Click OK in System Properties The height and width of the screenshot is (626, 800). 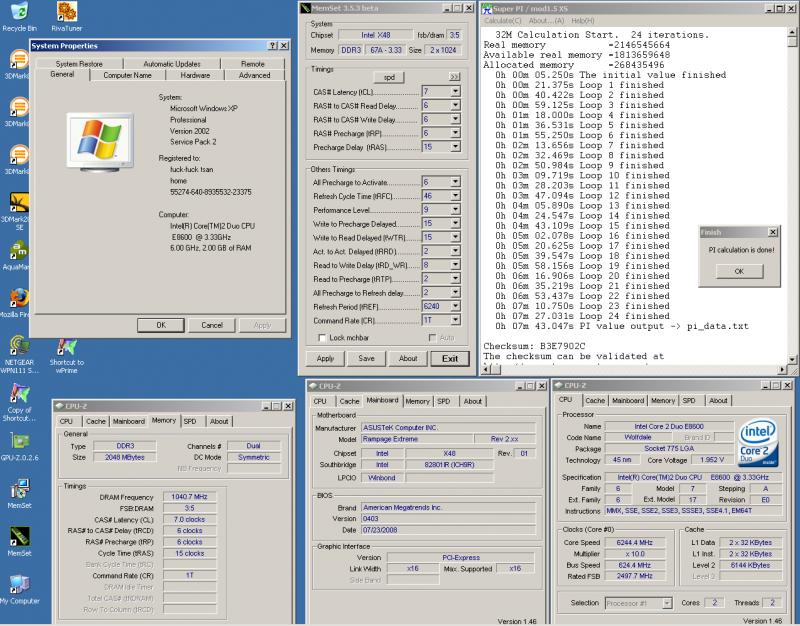[x=161, y=325]
